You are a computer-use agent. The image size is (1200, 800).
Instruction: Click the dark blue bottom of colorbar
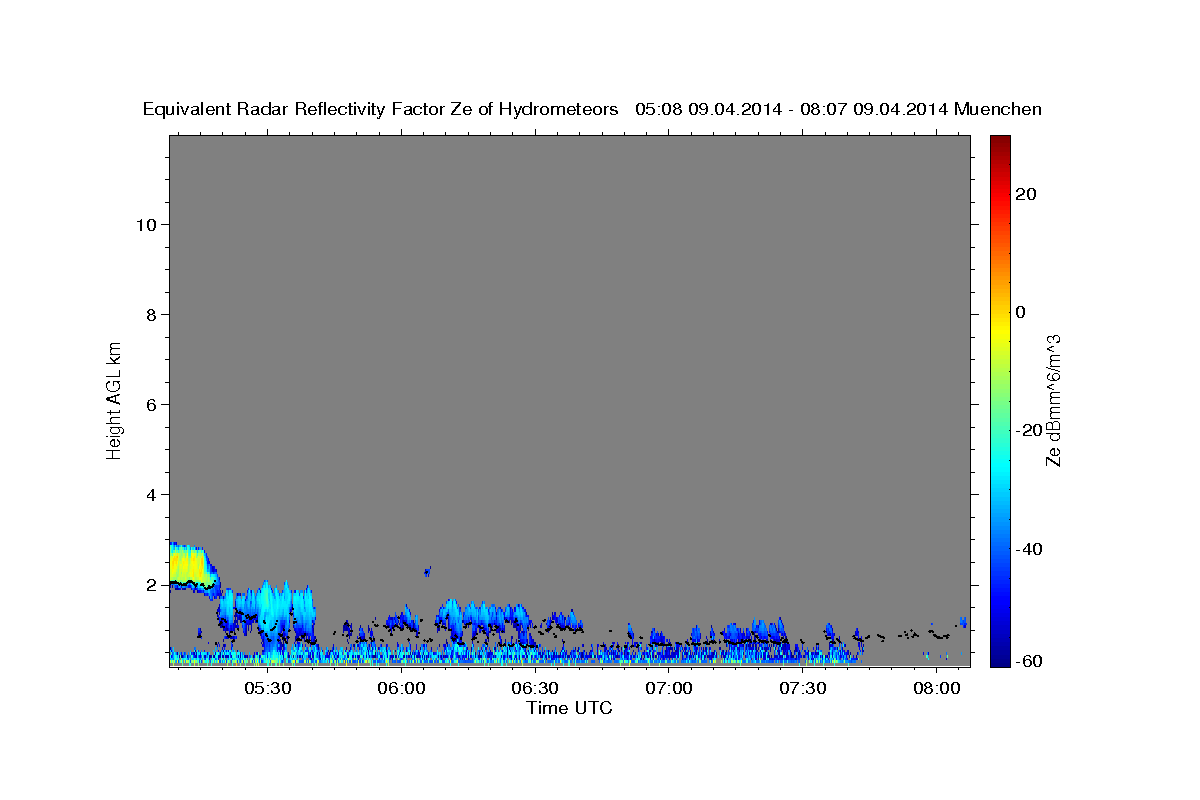pyautogui.click(x=1000, y=658)
